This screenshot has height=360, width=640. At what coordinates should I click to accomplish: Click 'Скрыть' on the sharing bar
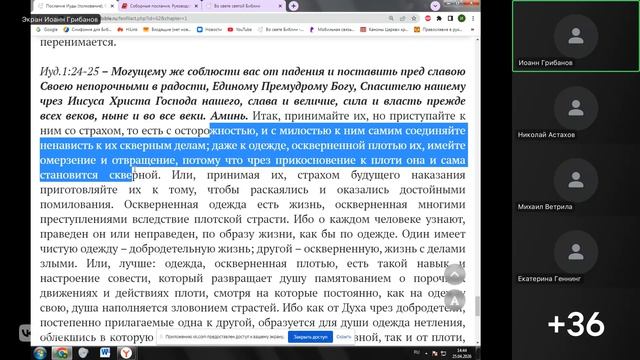point(343,337)
